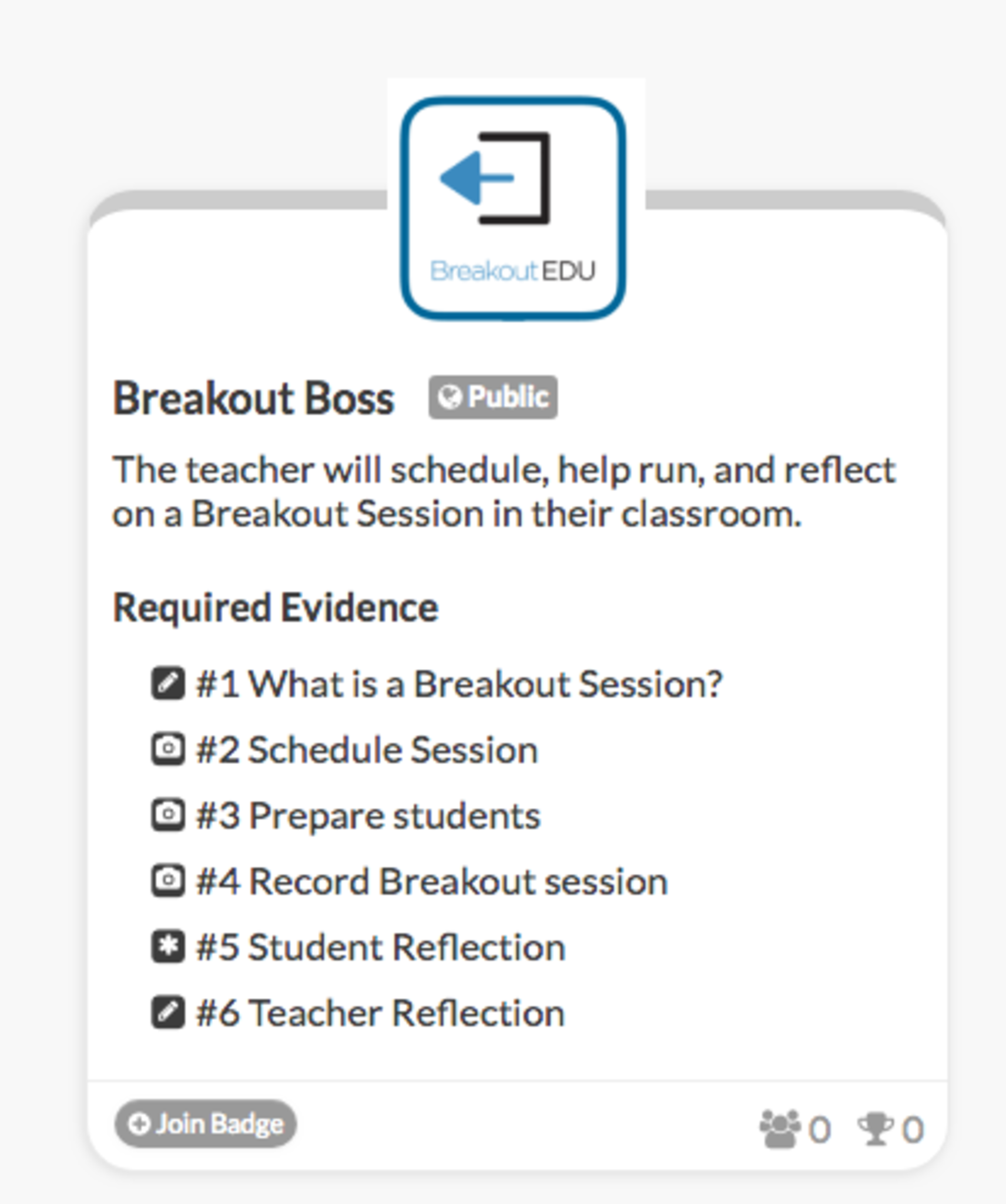Click pencil icon beside Teacher Reflection
This screenshot has width=1006, height=1204.
click(x=168, y=1012)
